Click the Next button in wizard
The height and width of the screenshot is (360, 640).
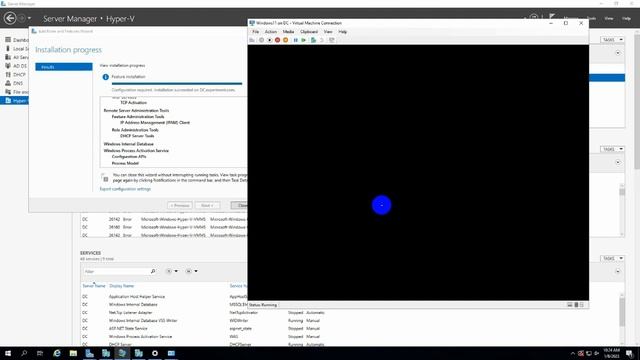coord(207,205)
